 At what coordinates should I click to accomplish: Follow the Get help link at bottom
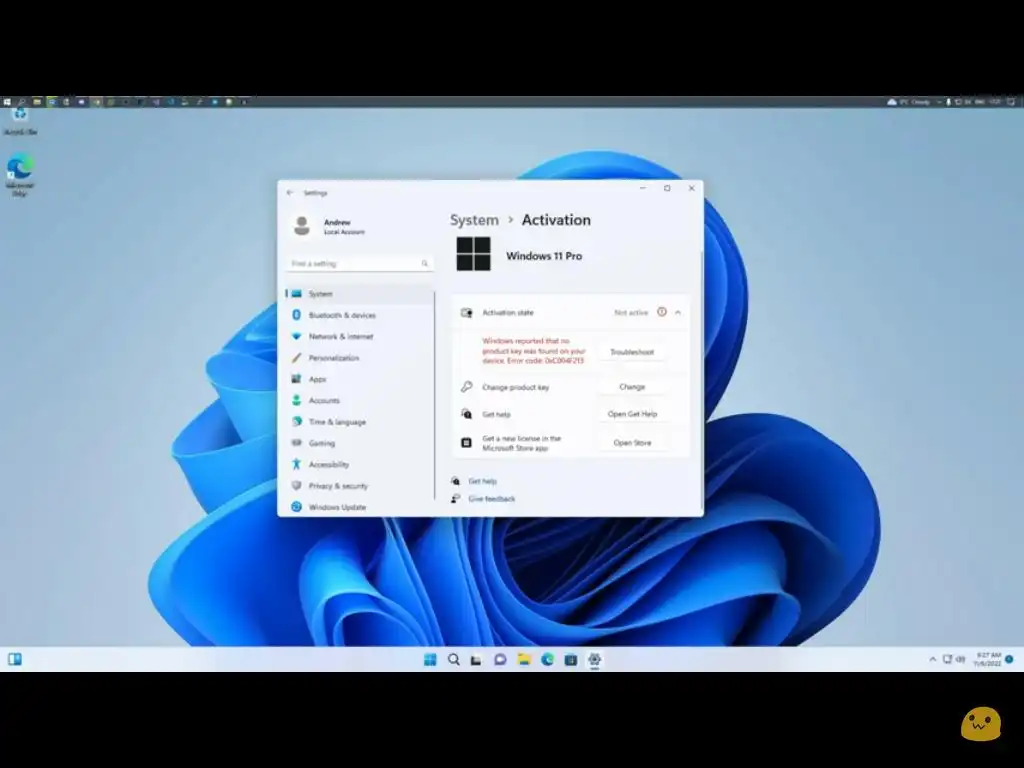[483, 481]
